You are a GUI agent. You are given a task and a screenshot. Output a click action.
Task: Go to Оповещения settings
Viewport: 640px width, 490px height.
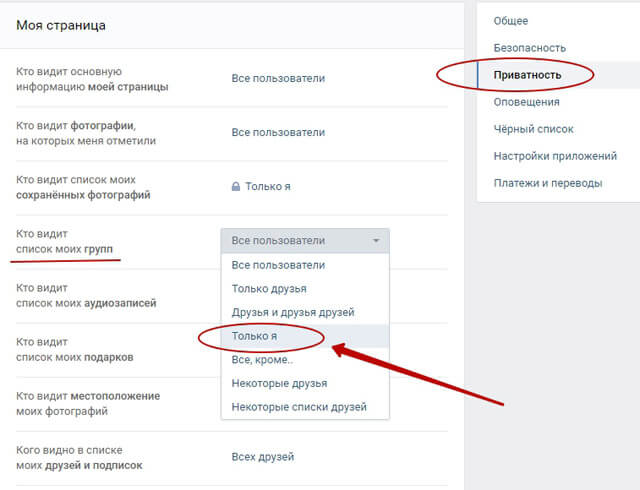click(526, 102)
